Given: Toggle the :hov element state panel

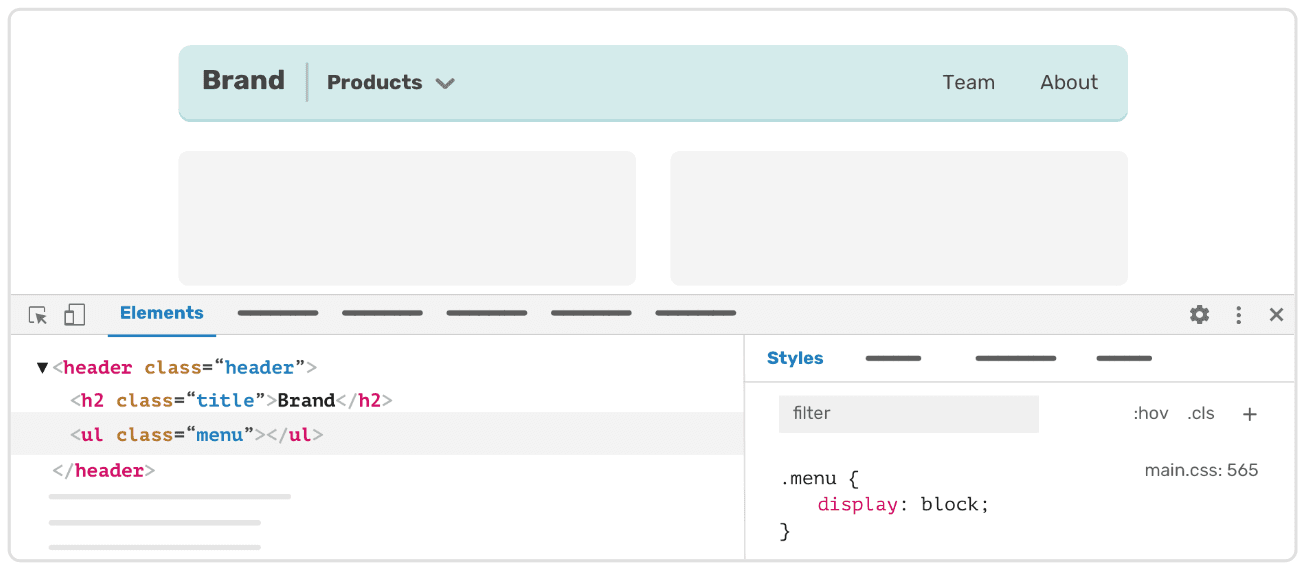Looking at the screenshot, I should coord(1150,414).
